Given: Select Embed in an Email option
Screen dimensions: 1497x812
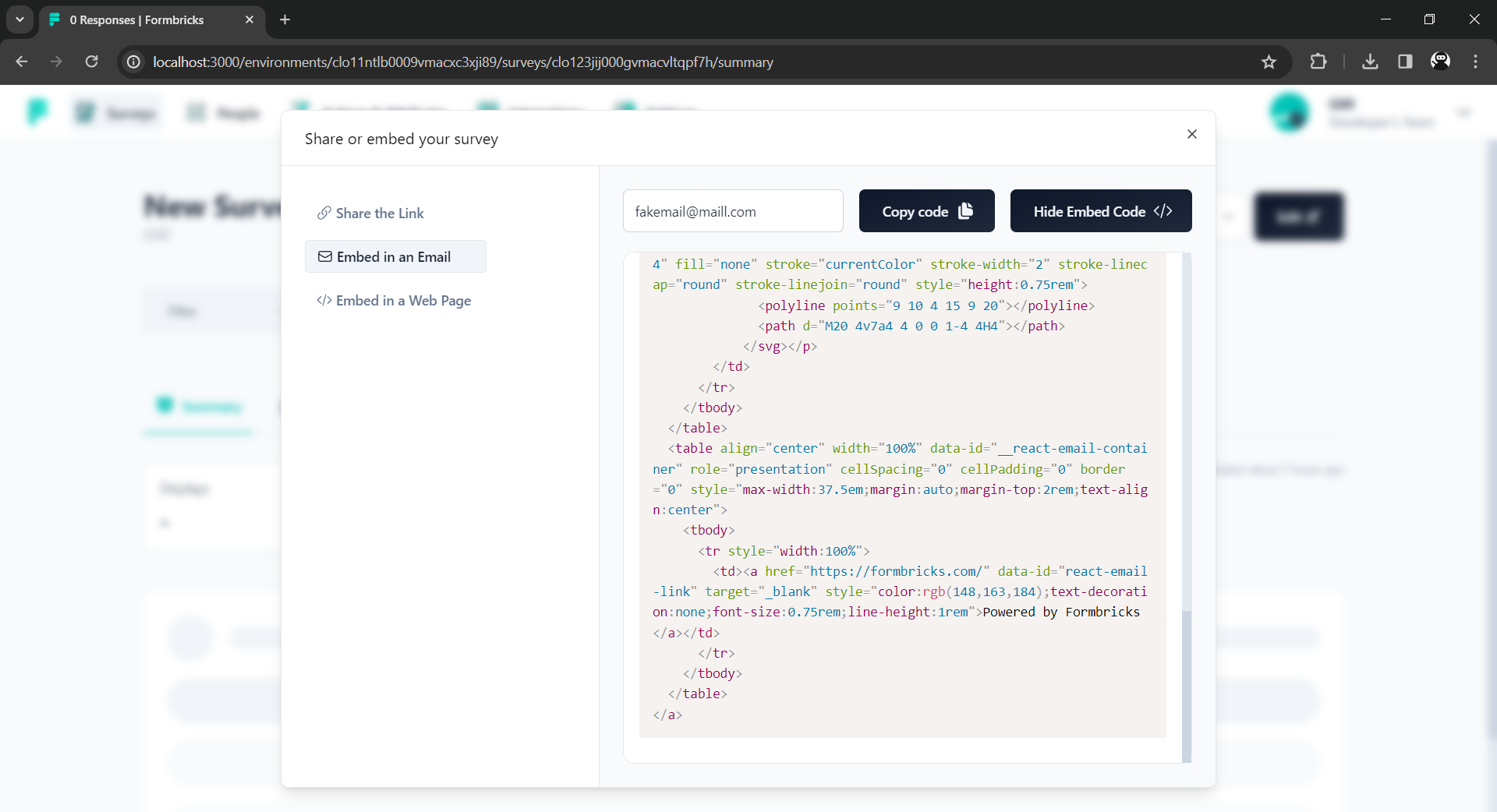Looking at the screenshot, I should click(395, 256).
